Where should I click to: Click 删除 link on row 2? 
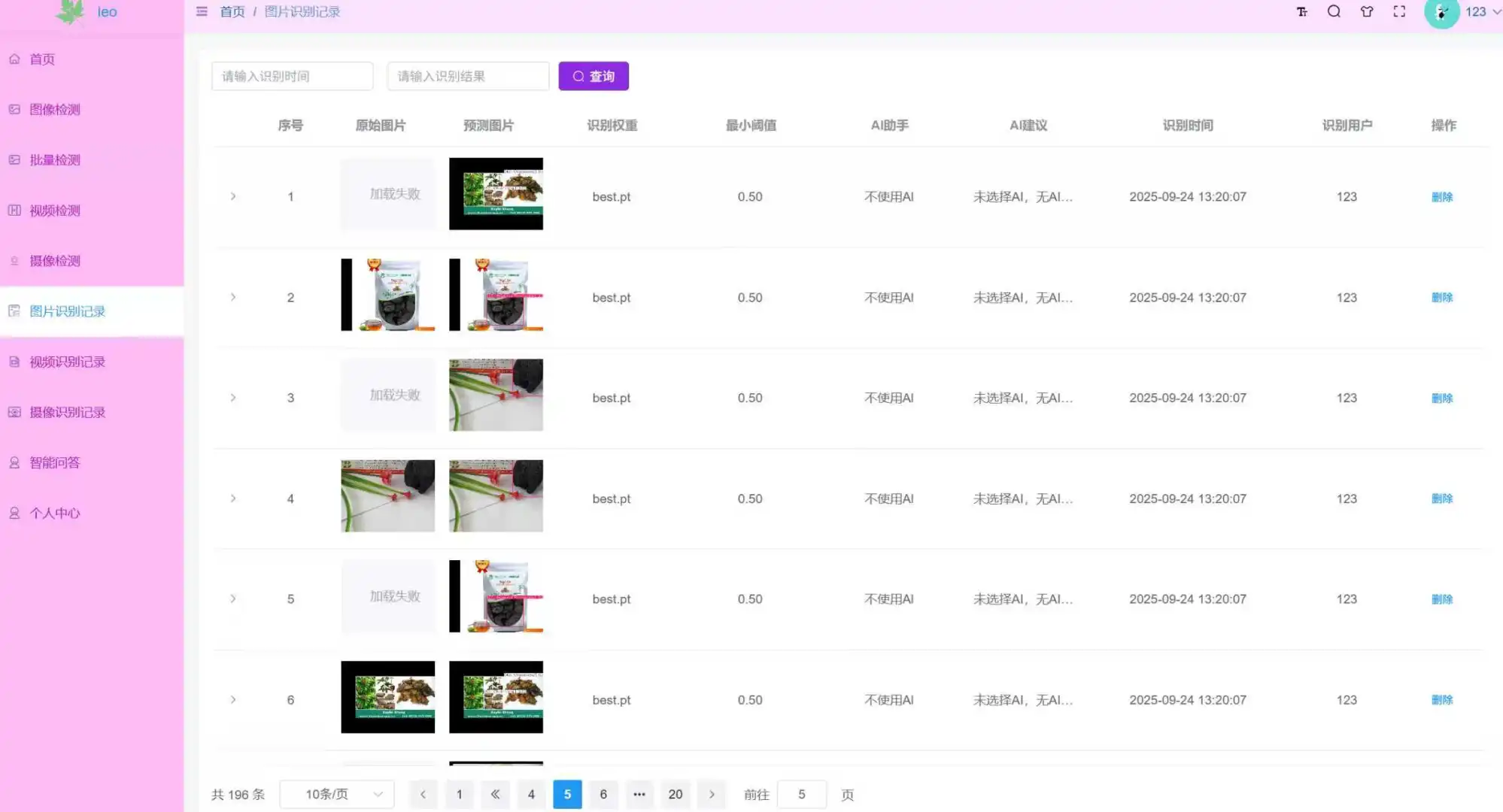pyautogui.click(x=1442, y=297)
